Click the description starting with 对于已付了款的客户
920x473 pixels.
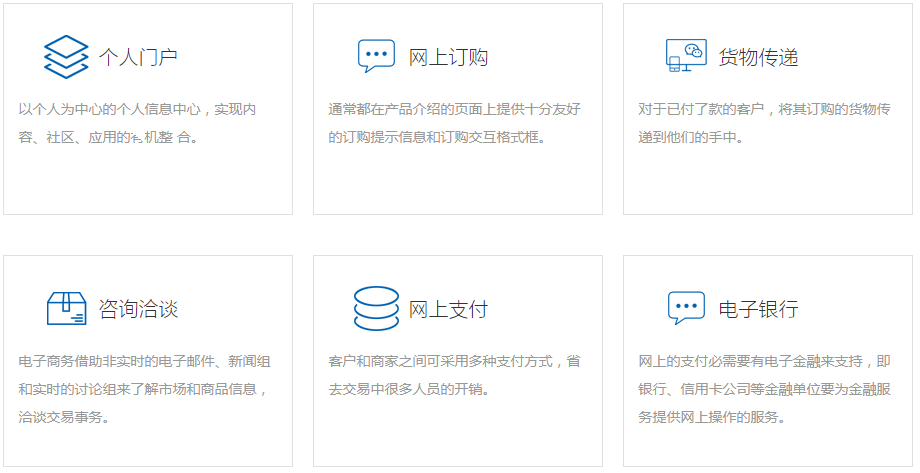[764, 123]
